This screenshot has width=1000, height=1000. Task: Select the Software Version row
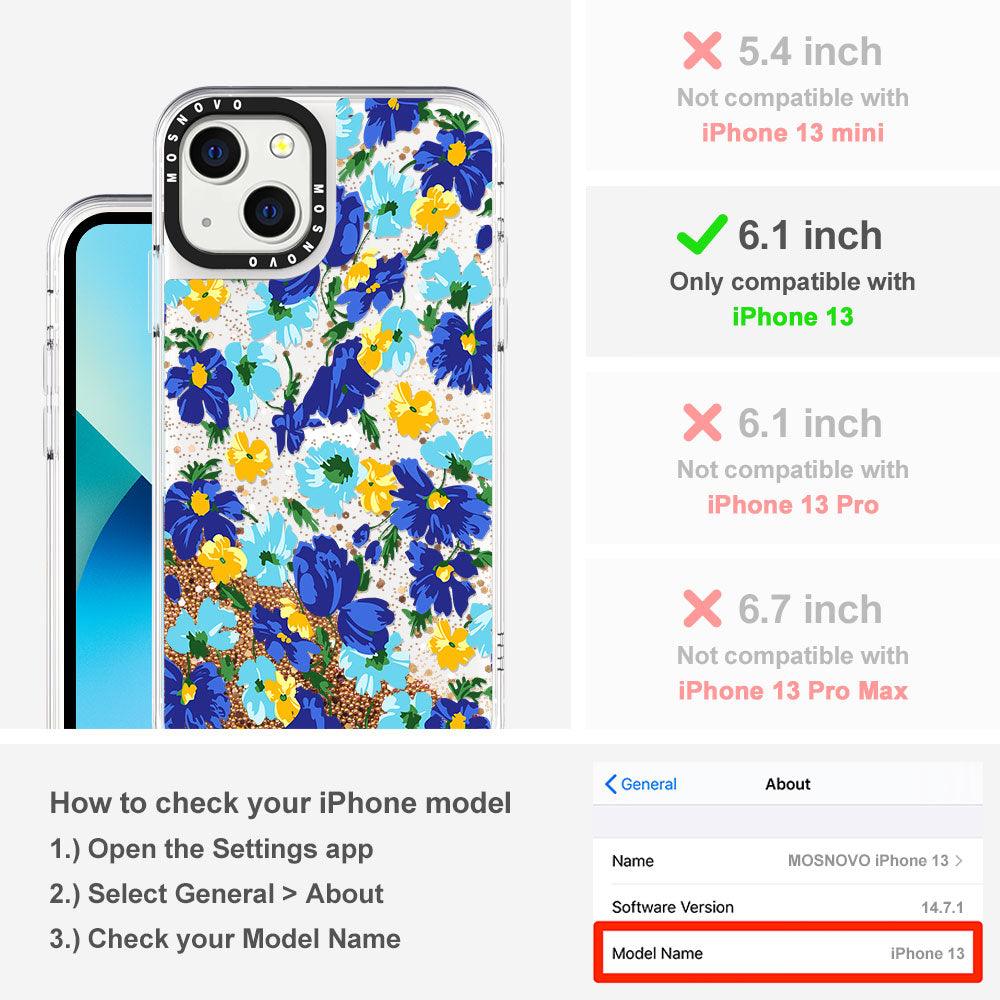click(788, 906)
